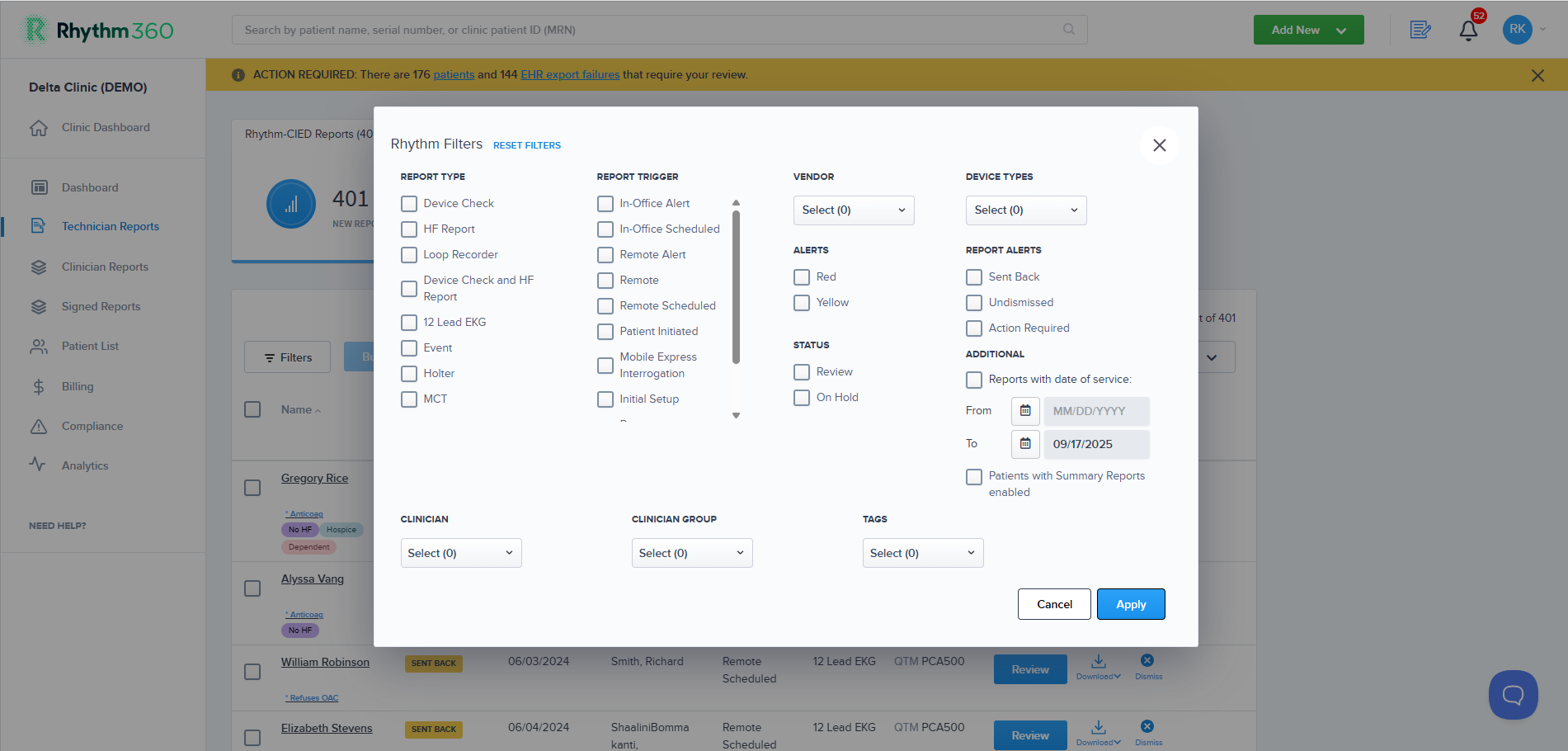Go to Technician Reports
1568x751 pixels.
[111, 226]
